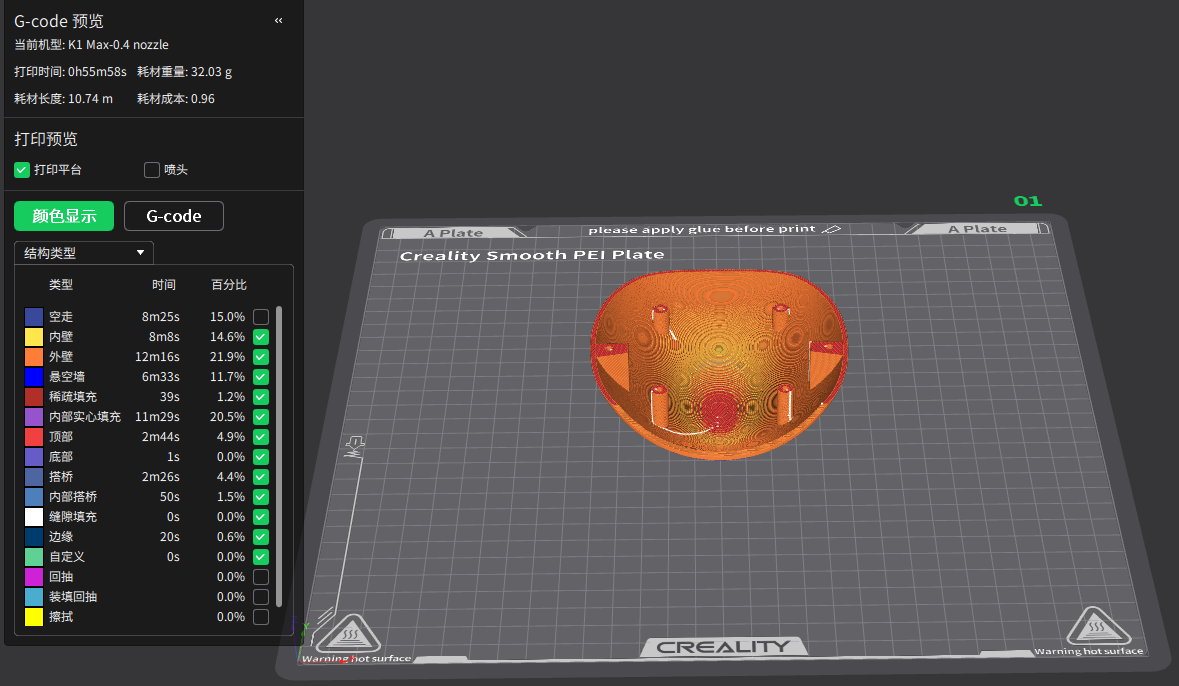Screen dimensions: 1179x686
Task: Enable the 喷头 nozzle checkbox
Action: pos(152,170)
